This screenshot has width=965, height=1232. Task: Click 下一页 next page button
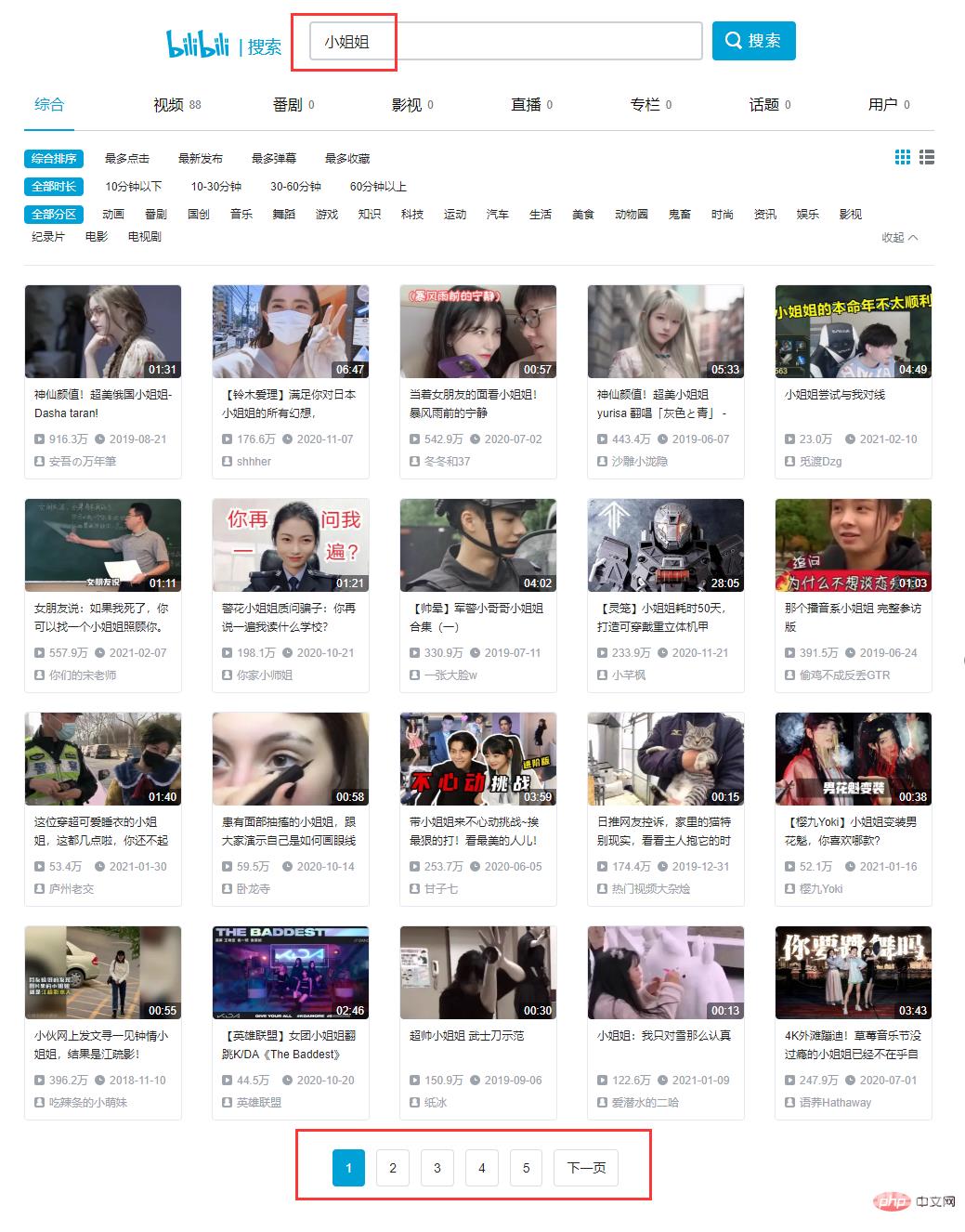pos(586,1168)
